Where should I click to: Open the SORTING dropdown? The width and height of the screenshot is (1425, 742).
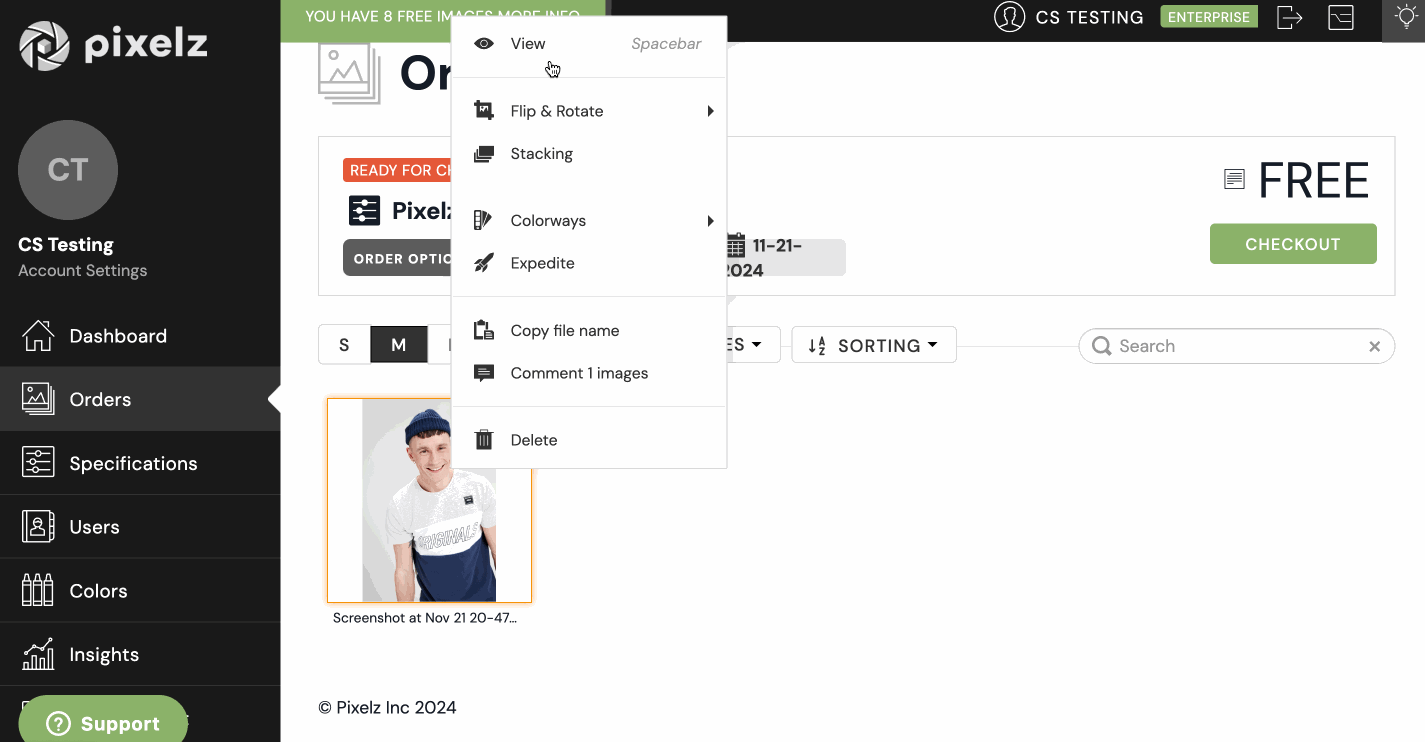873,344
